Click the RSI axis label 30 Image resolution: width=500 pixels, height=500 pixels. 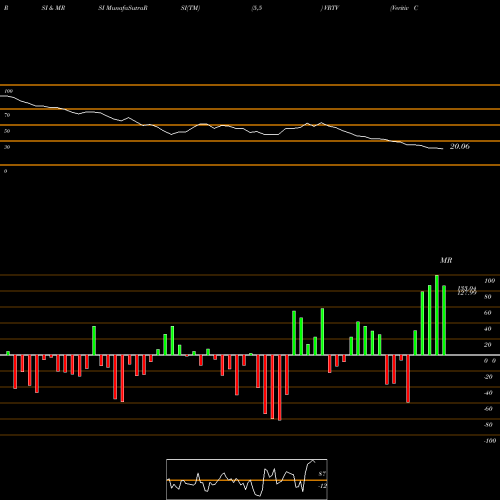coord(7,147)
